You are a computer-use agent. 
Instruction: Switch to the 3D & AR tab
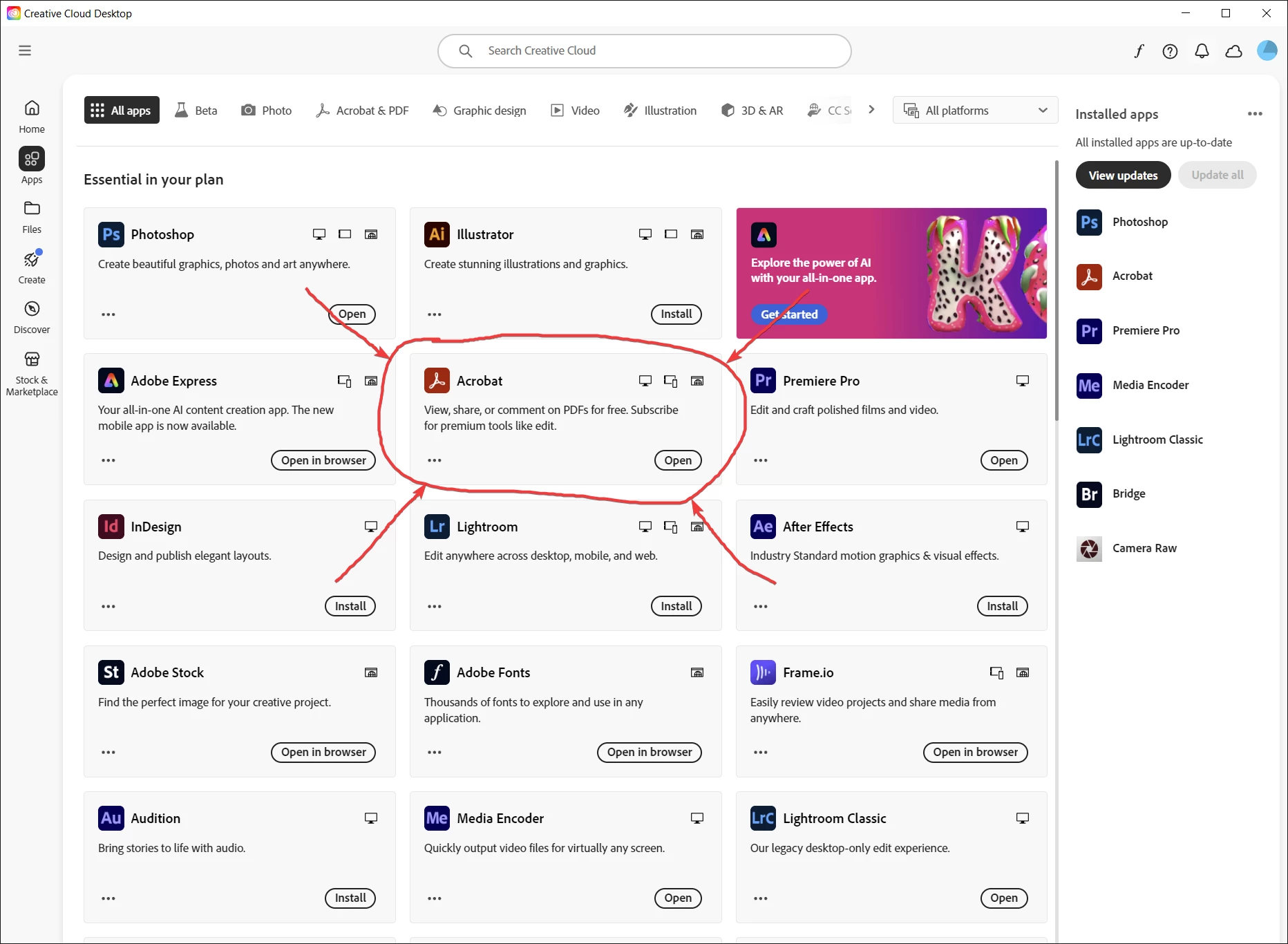[x=752, y=111]
